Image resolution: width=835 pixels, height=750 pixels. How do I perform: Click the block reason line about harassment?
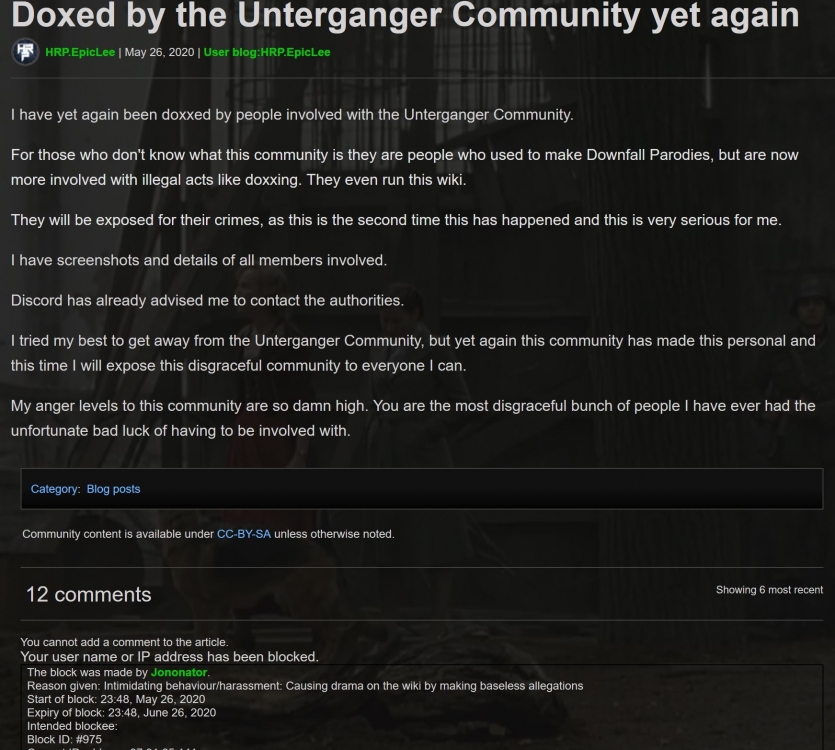(305, 686)
